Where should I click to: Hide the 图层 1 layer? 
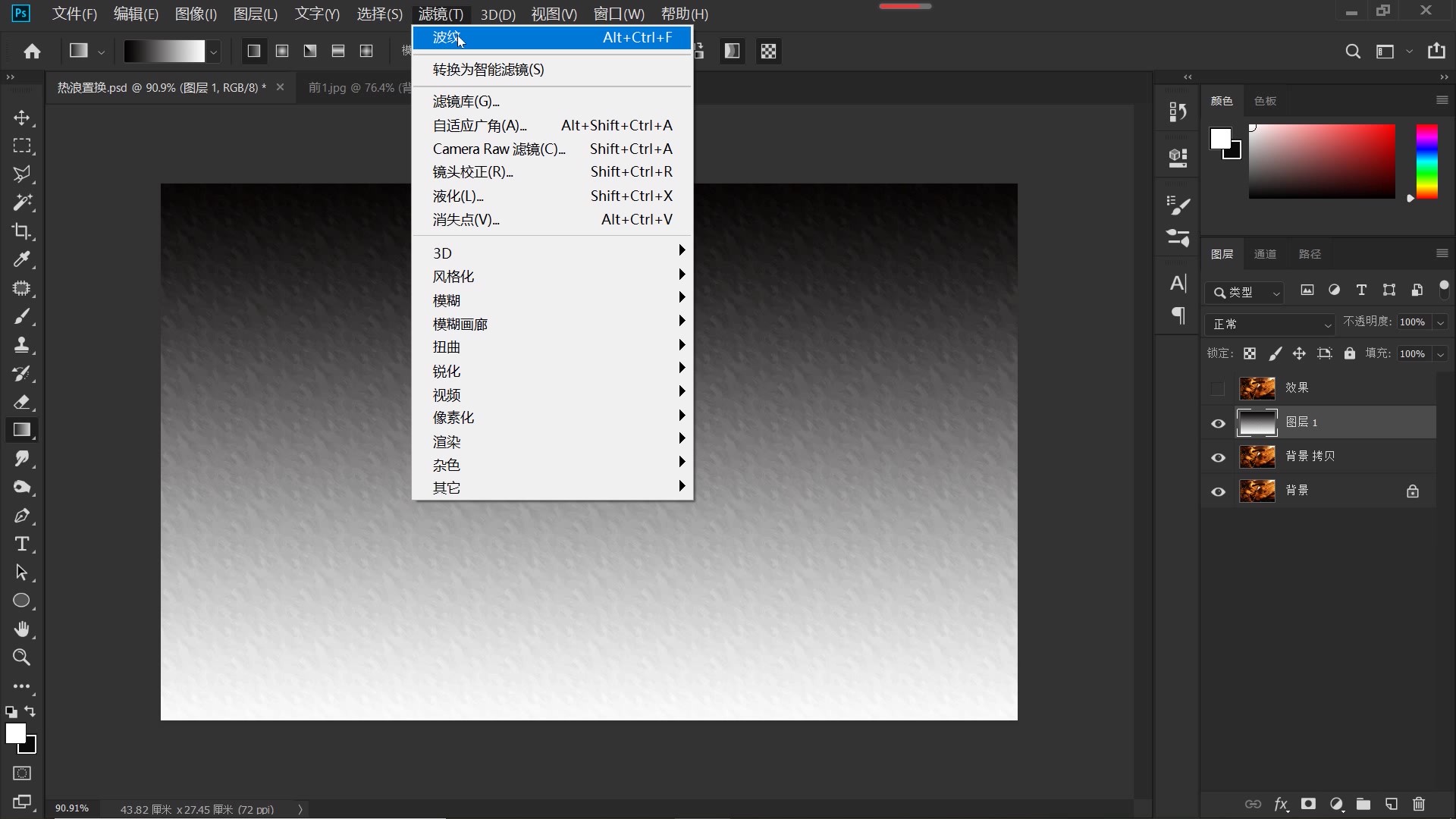pyautogui.click(x=1218, y=423)
